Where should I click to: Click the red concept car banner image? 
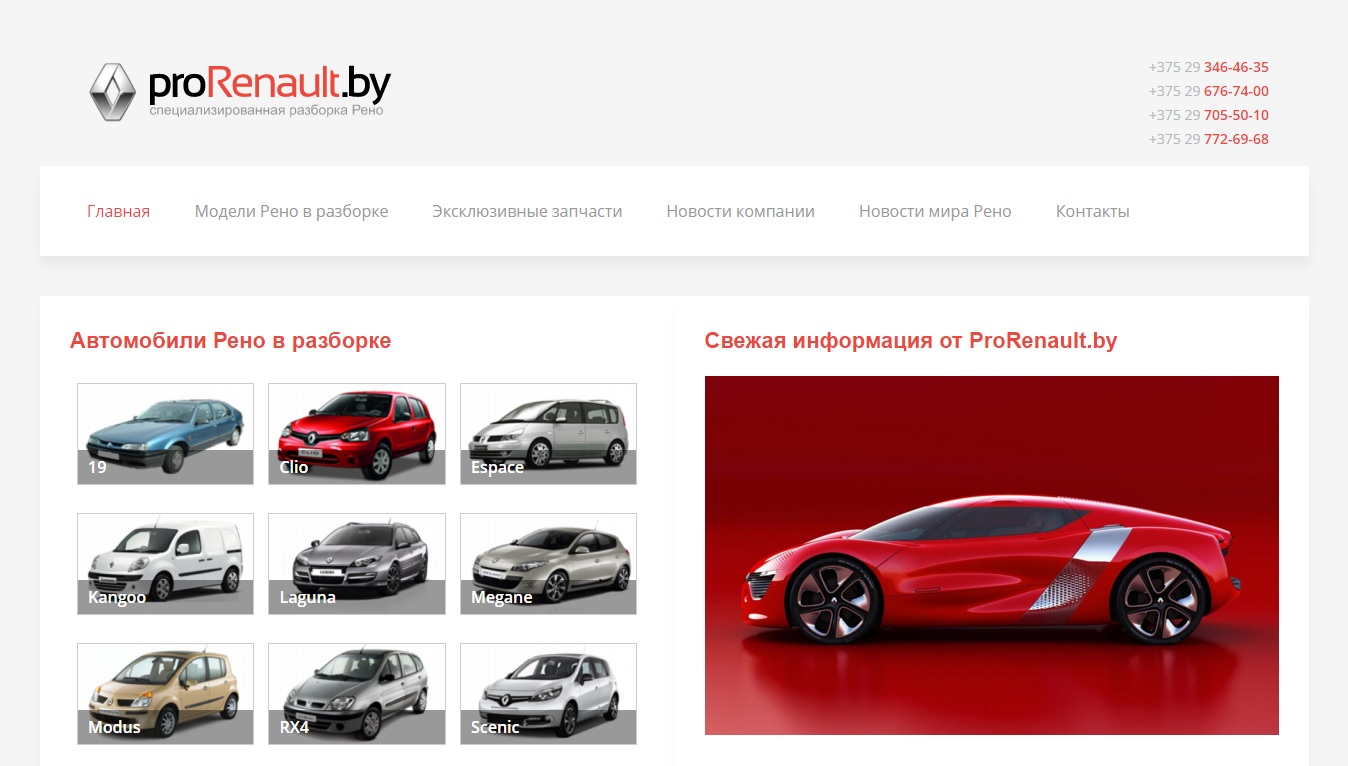pos(991,555)
